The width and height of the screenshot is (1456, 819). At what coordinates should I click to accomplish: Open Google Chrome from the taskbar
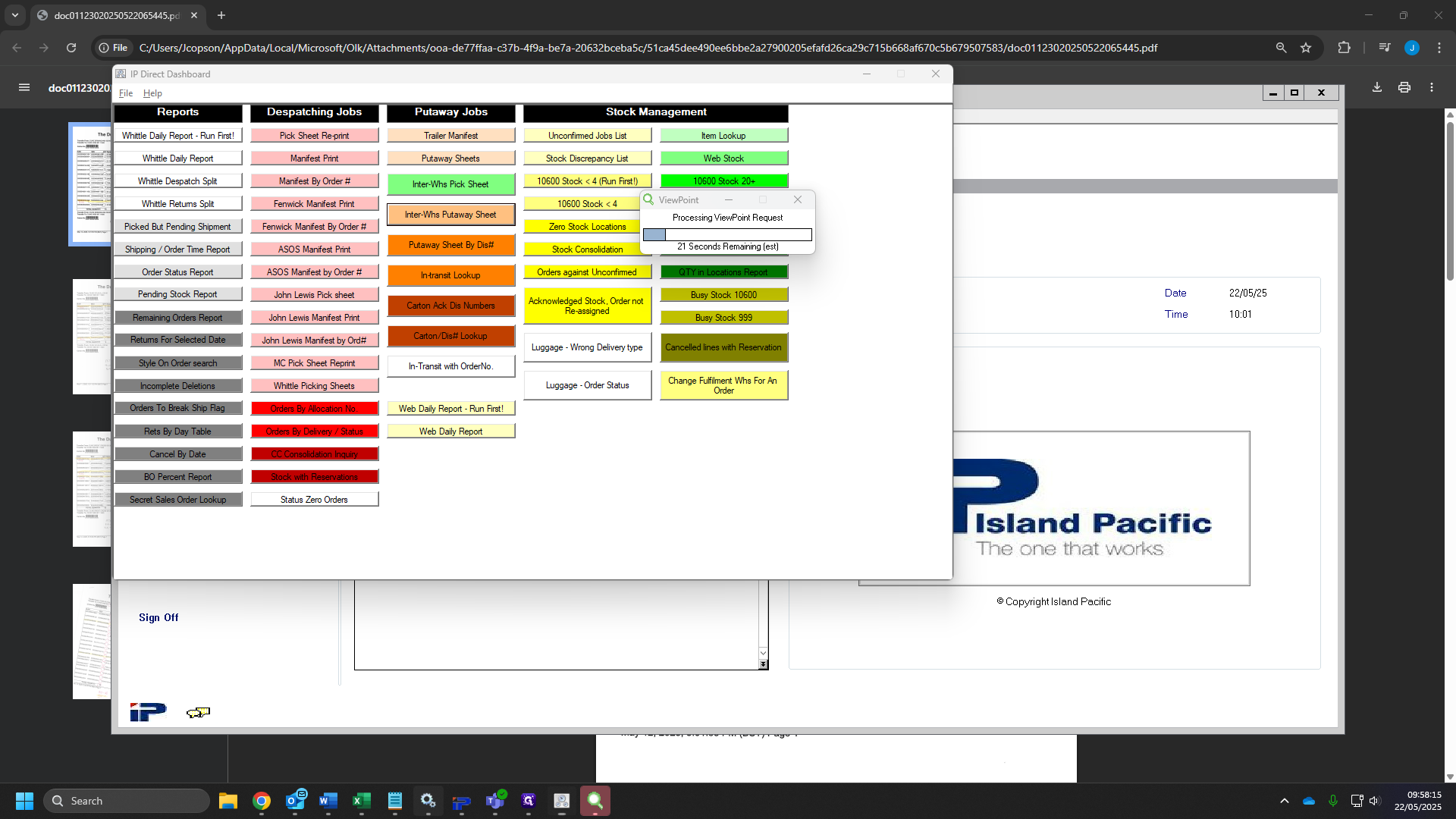pyautogui.click(x=262, y=801)
